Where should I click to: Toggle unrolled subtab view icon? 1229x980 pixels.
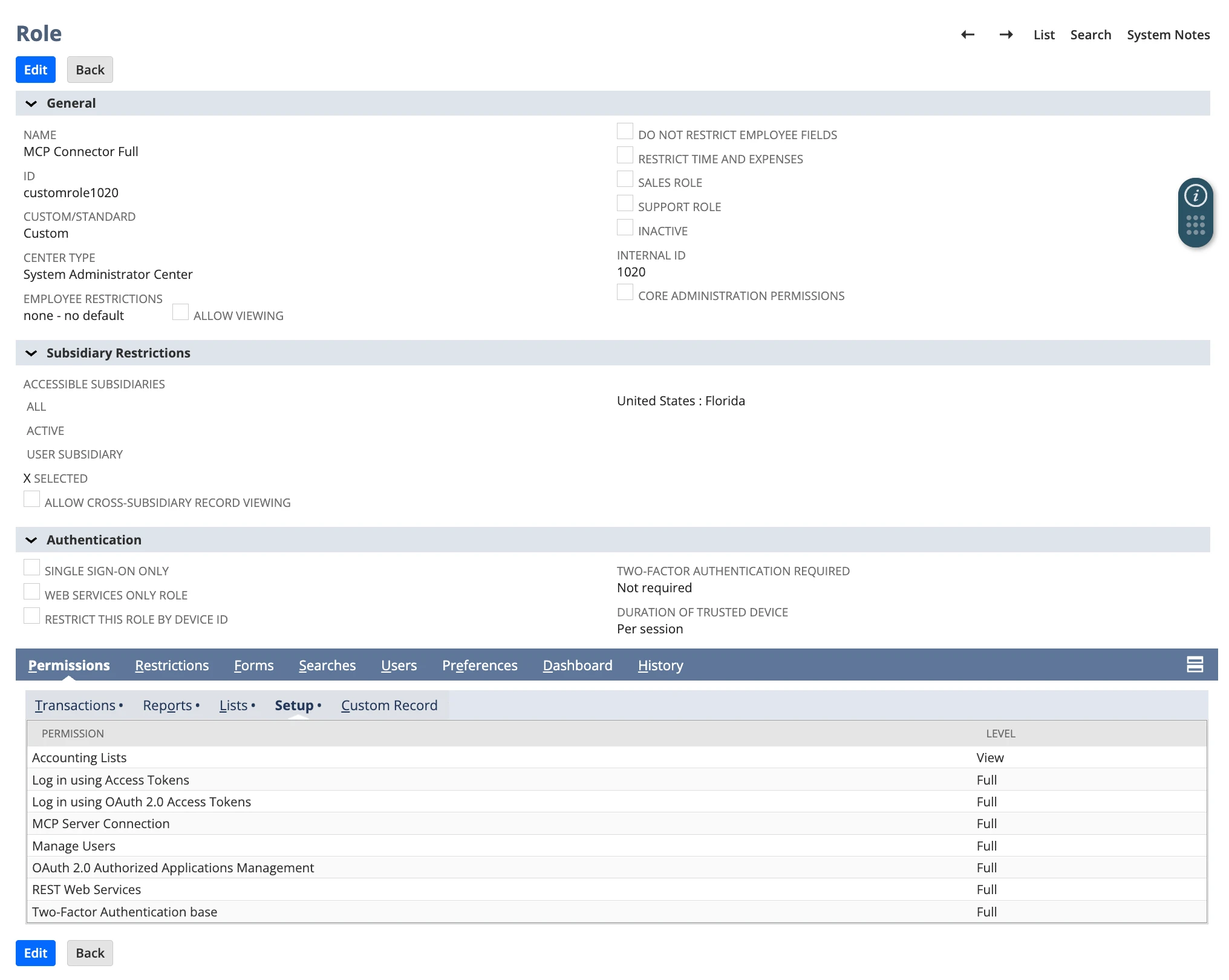(1195, 664)
